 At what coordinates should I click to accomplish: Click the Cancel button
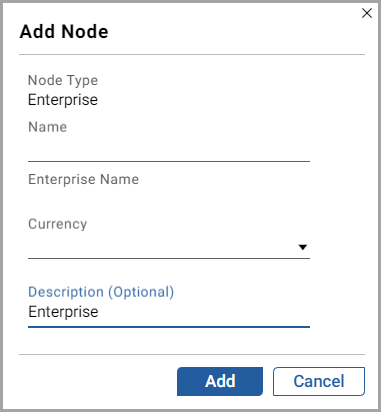click(x=319, y=381)
